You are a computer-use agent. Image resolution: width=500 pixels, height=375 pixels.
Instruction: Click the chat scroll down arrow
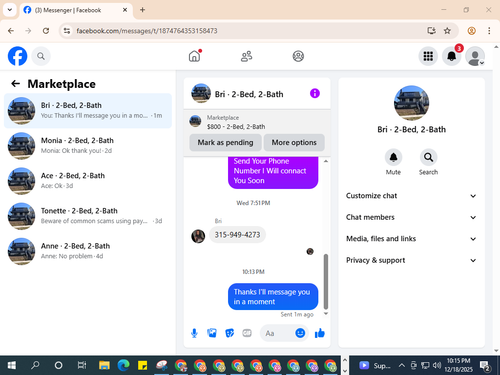326,313
